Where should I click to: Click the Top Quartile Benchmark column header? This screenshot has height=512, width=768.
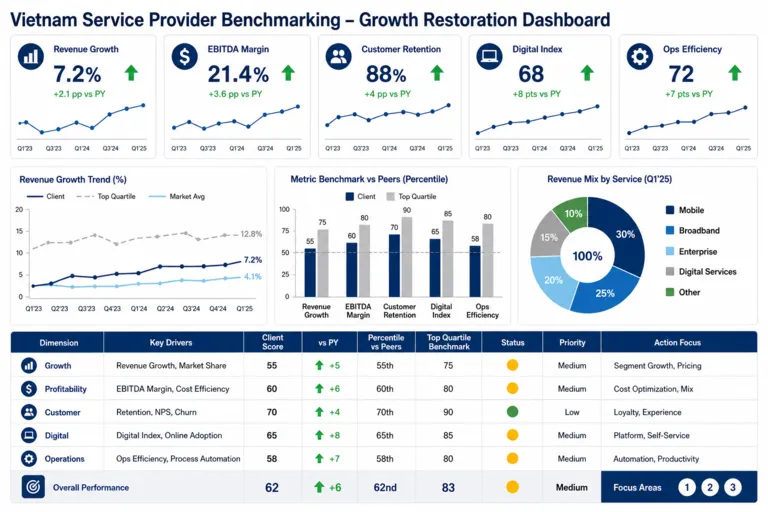tap(449, 342)
